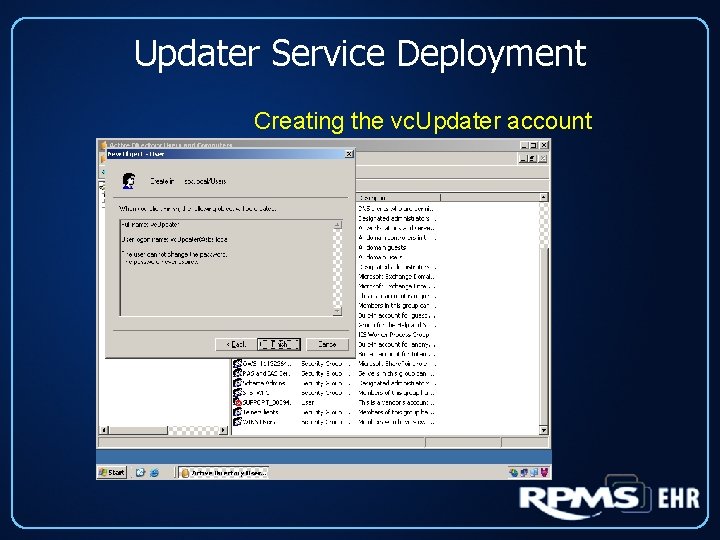Select the Schema Admins name text

[x=264, y=383]
